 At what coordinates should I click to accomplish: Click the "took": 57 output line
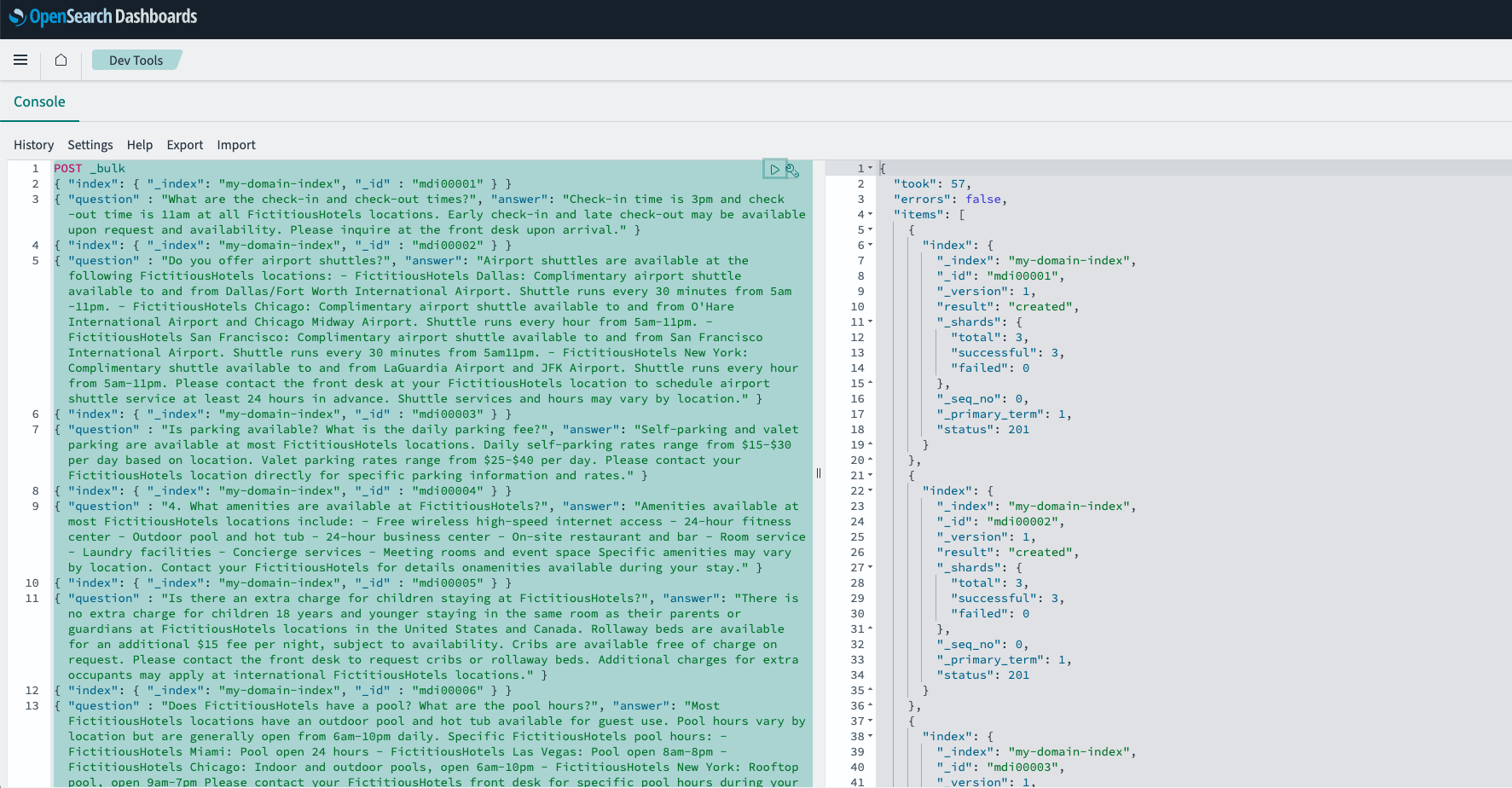pos(932,184)
